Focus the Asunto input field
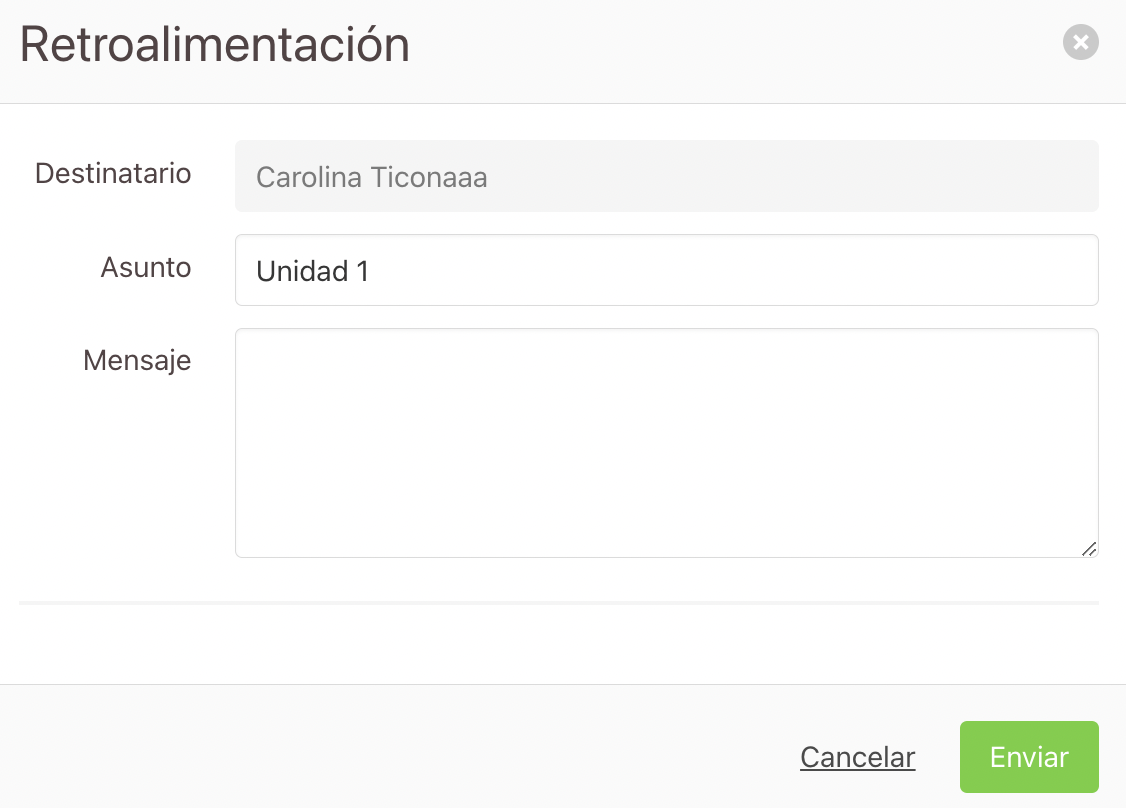The width and height of the screenshot is (1126, 808). point(666,270)
